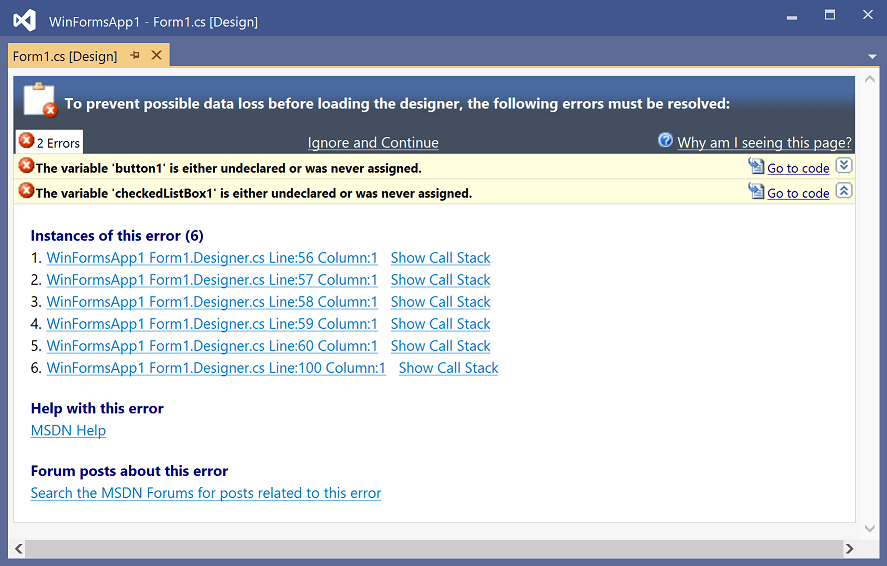
Task: Click Ignore and Continue link
Action: 373,142
